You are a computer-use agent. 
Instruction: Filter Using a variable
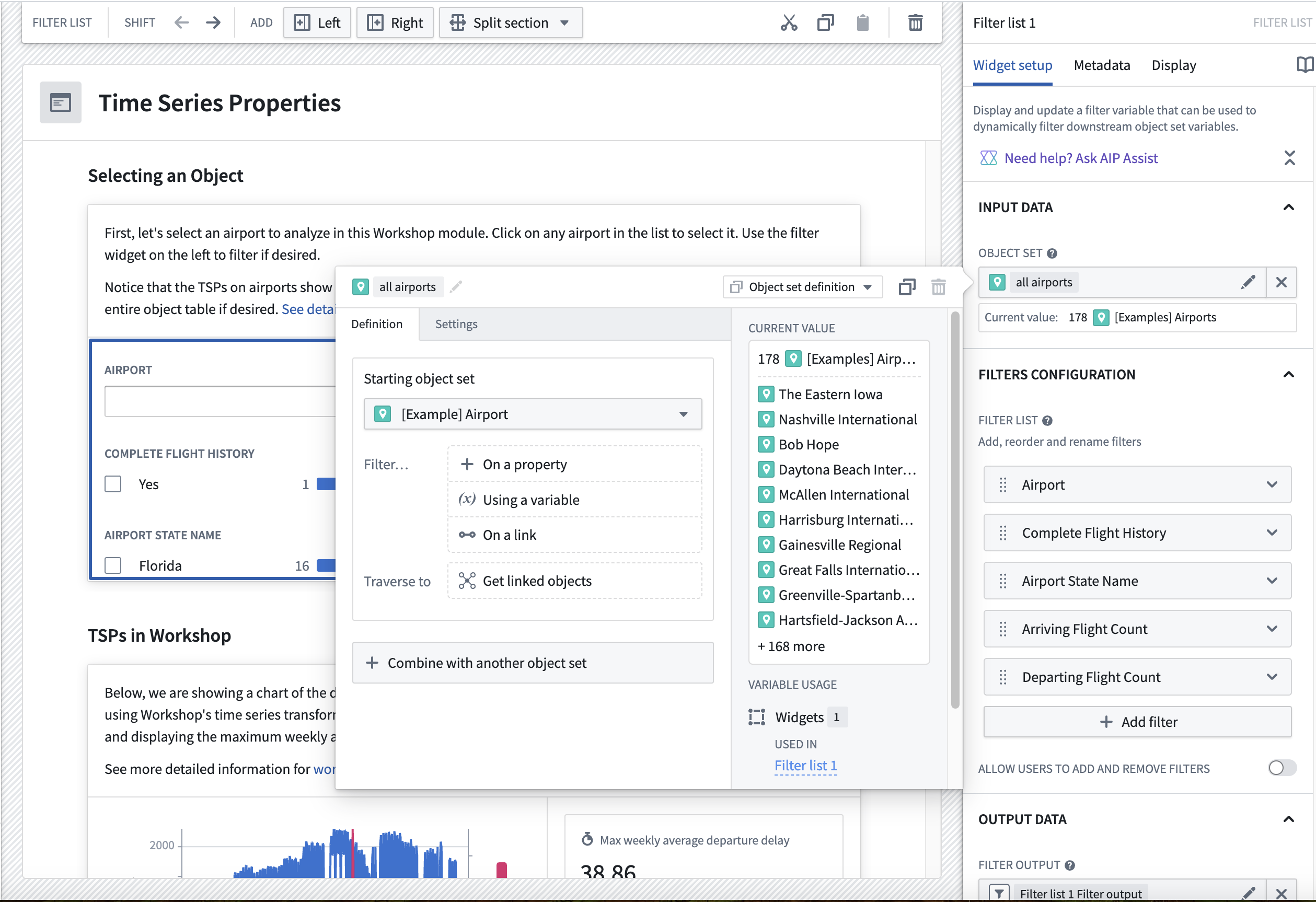tap(574, 500)
